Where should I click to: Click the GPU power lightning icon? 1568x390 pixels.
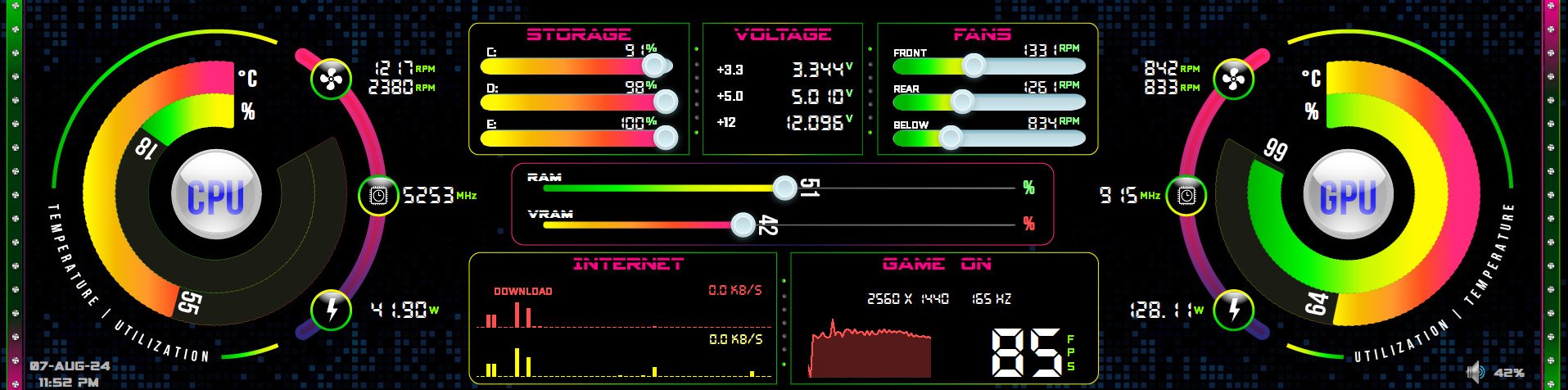(1234, 310)
